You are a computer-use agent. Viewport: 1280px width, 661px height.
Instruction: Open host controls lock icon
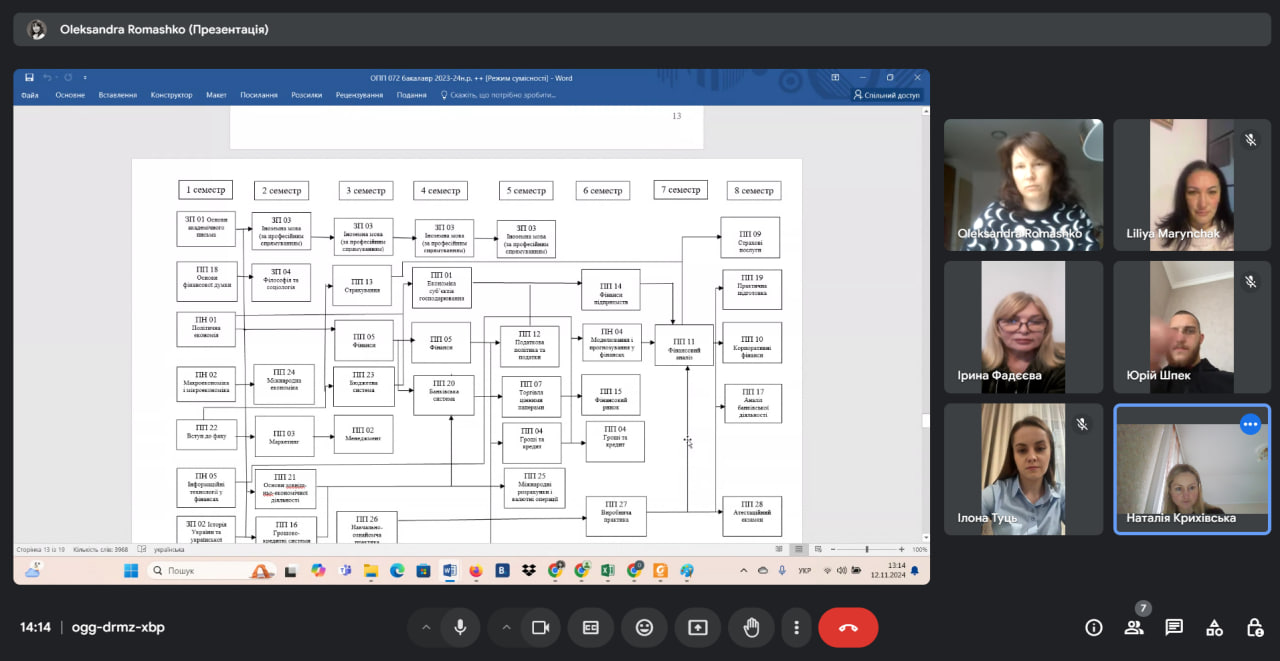click(1254, 628)
